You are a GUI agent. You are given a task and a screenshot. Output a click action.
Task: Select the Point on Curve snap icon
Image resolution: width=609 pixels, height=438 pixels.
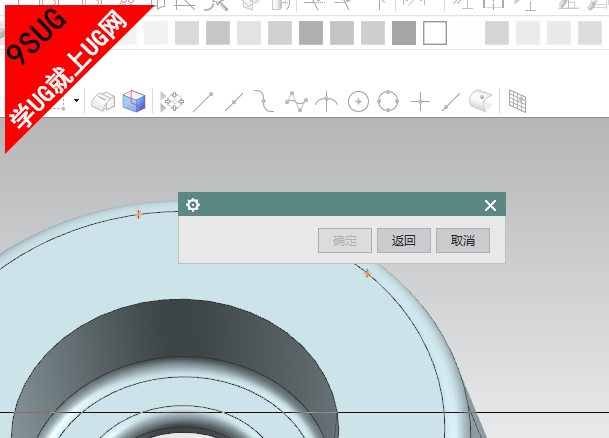[x=451, y=102]
